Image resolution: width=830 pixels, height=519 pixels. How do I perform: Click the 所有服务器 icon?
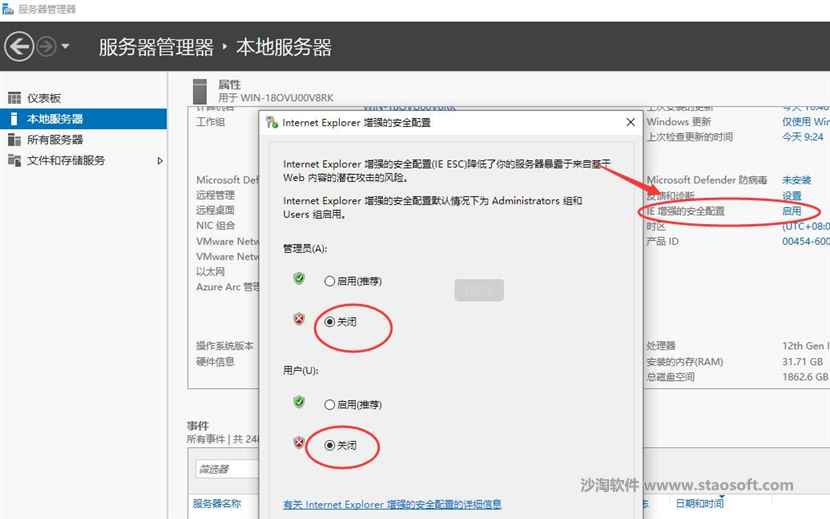click(x=14, y=139)
